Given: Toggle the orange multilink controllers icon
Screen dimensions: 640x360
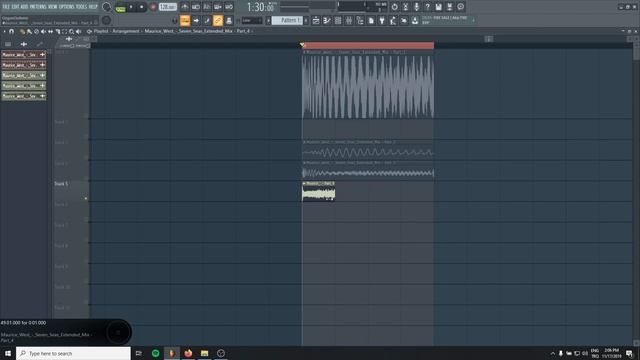Looking at the screenshot, I should point(218,20).
